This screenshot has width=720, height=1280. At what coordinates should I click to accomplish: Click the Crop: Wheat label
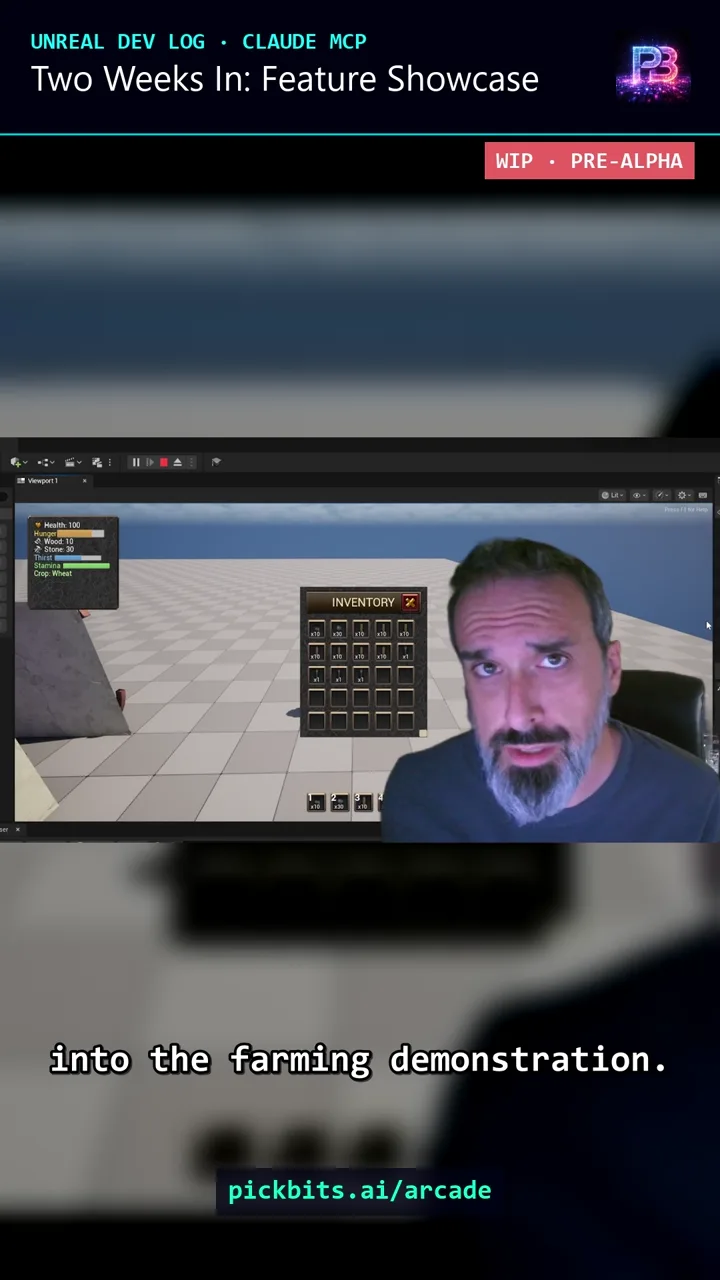click(x=53, y=574)
